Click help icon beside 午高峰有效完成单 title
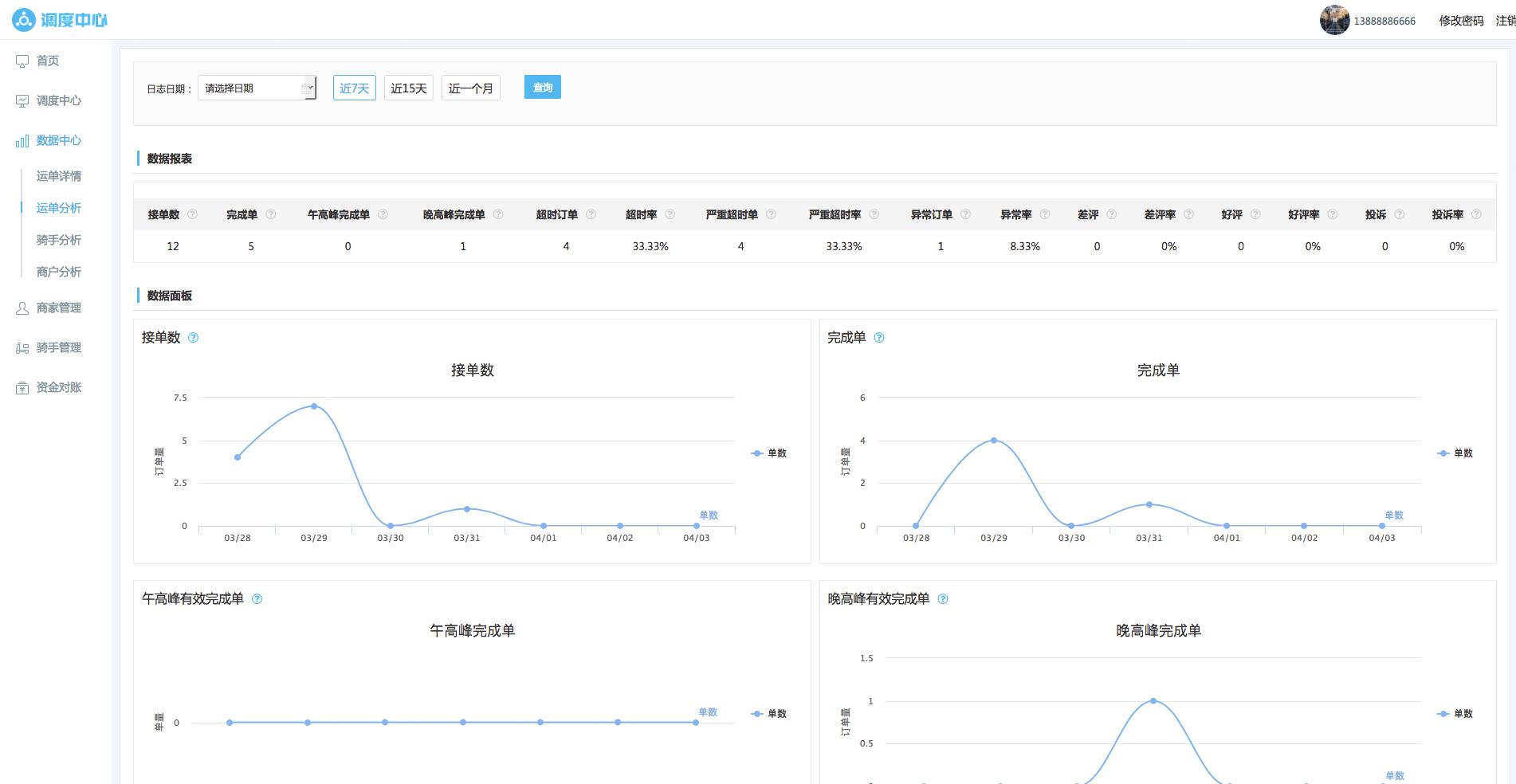 point(257,599)
